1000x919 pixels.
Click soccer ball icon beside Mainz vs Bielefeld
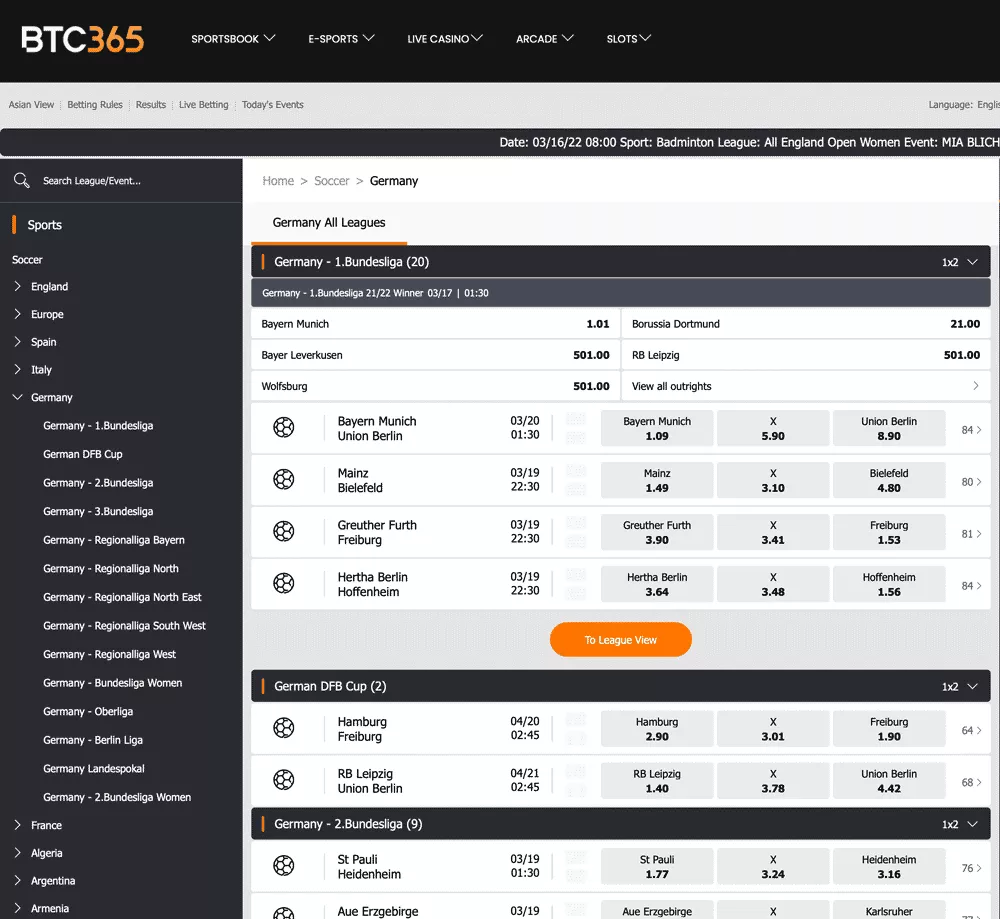(284, 480)
